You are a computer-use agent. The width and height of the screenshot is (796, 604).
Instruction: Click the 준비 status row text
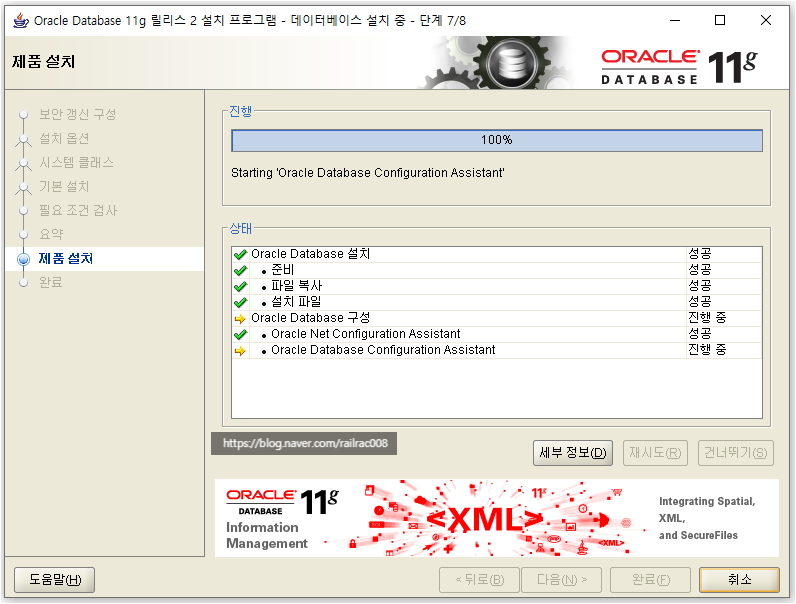click(x=282, y=270)
